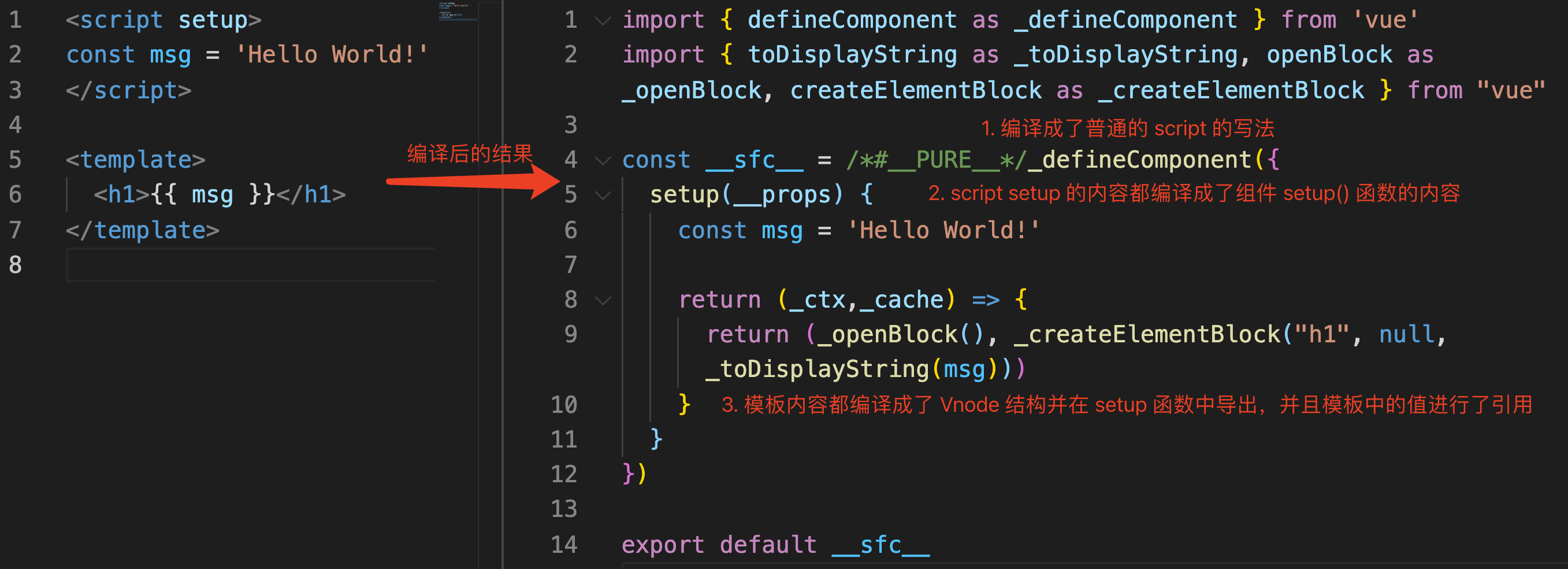
Task: Click the '</template>' closing tag
Action: [143, 230]
